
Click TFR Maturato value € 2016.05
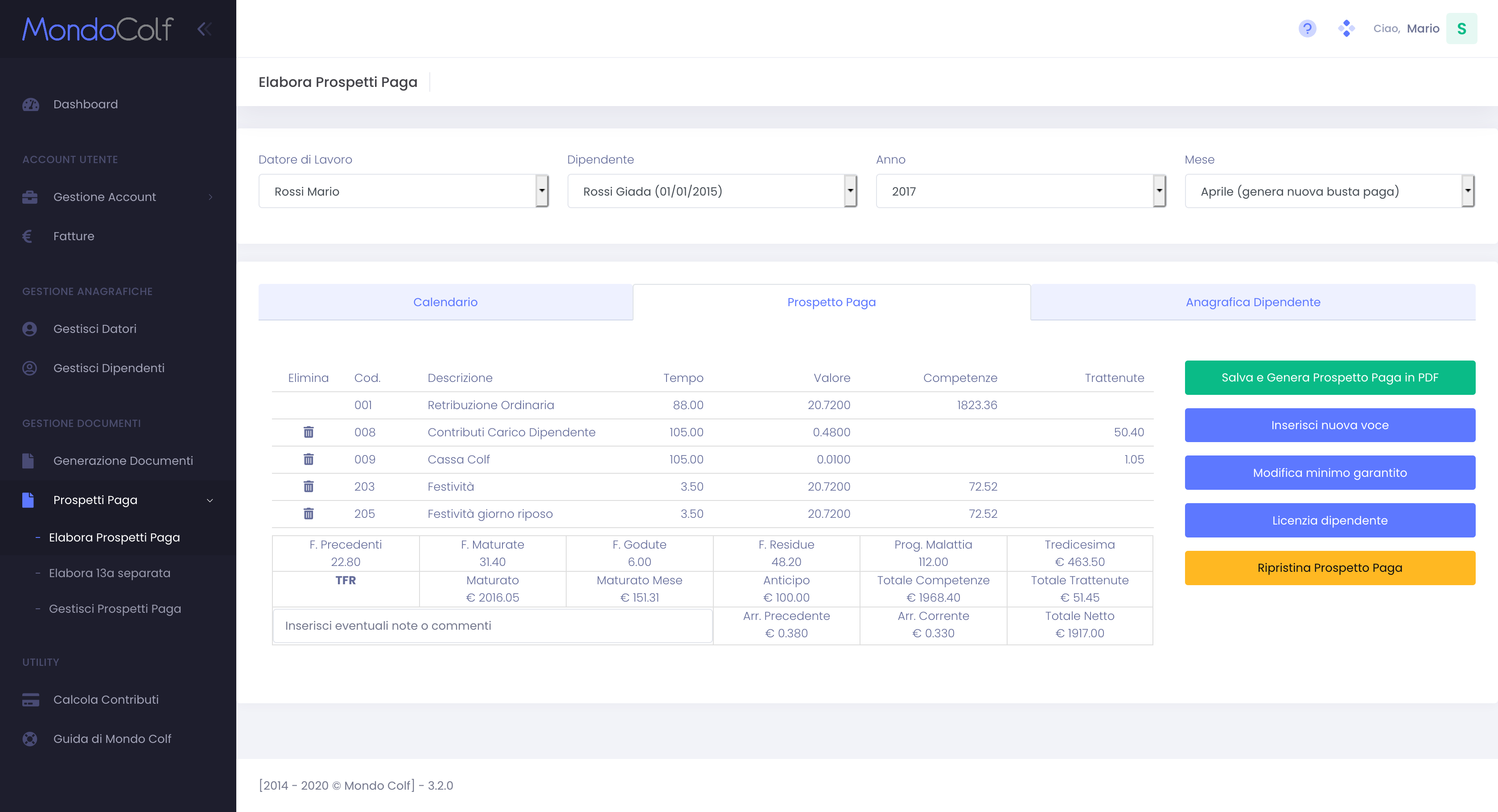493,597
